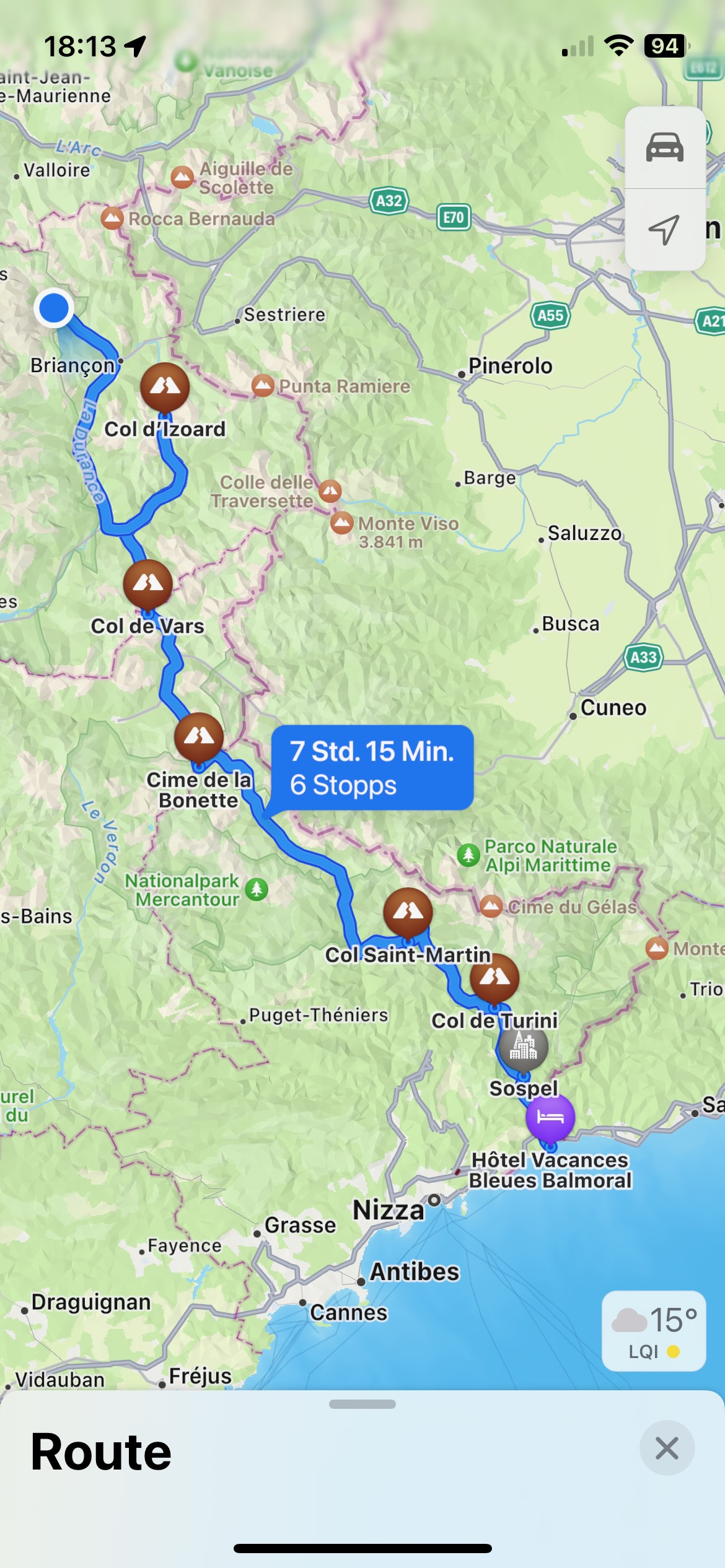This screenshot has height=1568, width=725.
Task: Tap the Monte Viso peak icon
Action: [x=341, y=523]
